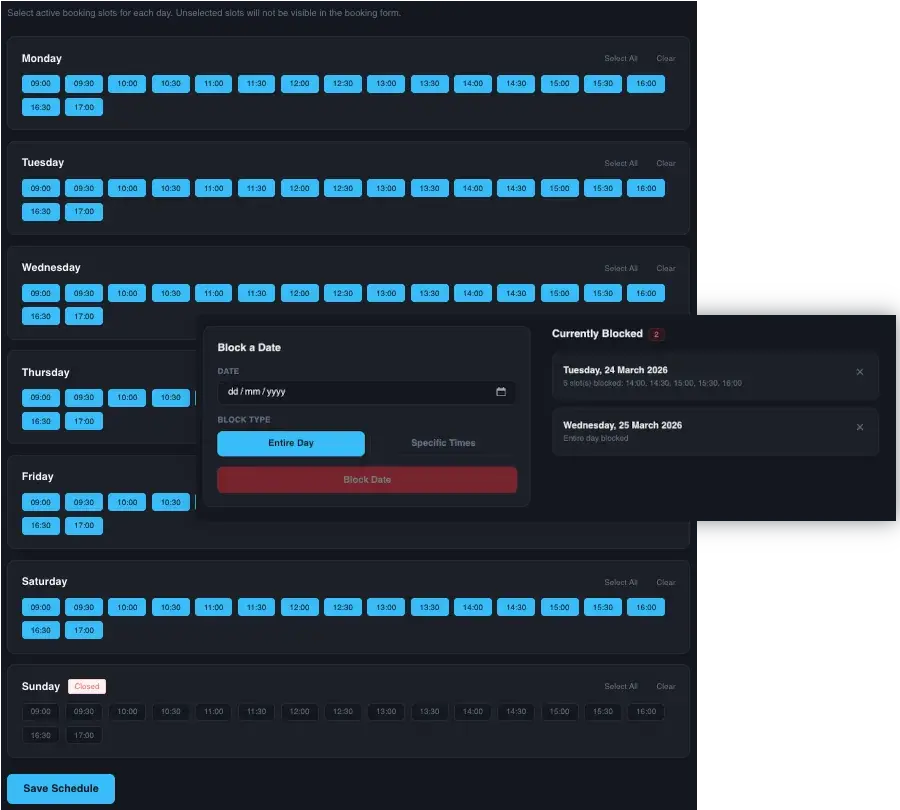Click 'Entire day blocked' description text
This screenshot has height=810, width=900.
coord(595,439)
